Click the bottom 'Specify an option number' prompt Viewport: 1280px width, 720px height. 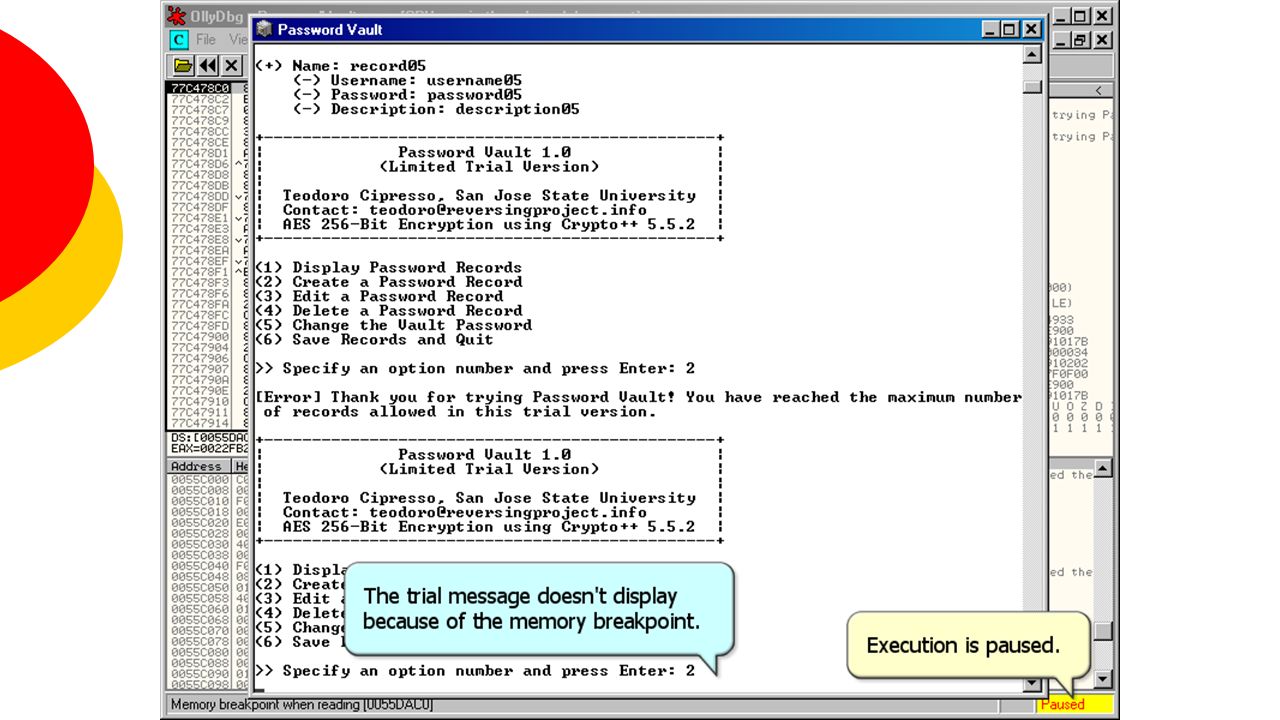[x=475, y=670]
